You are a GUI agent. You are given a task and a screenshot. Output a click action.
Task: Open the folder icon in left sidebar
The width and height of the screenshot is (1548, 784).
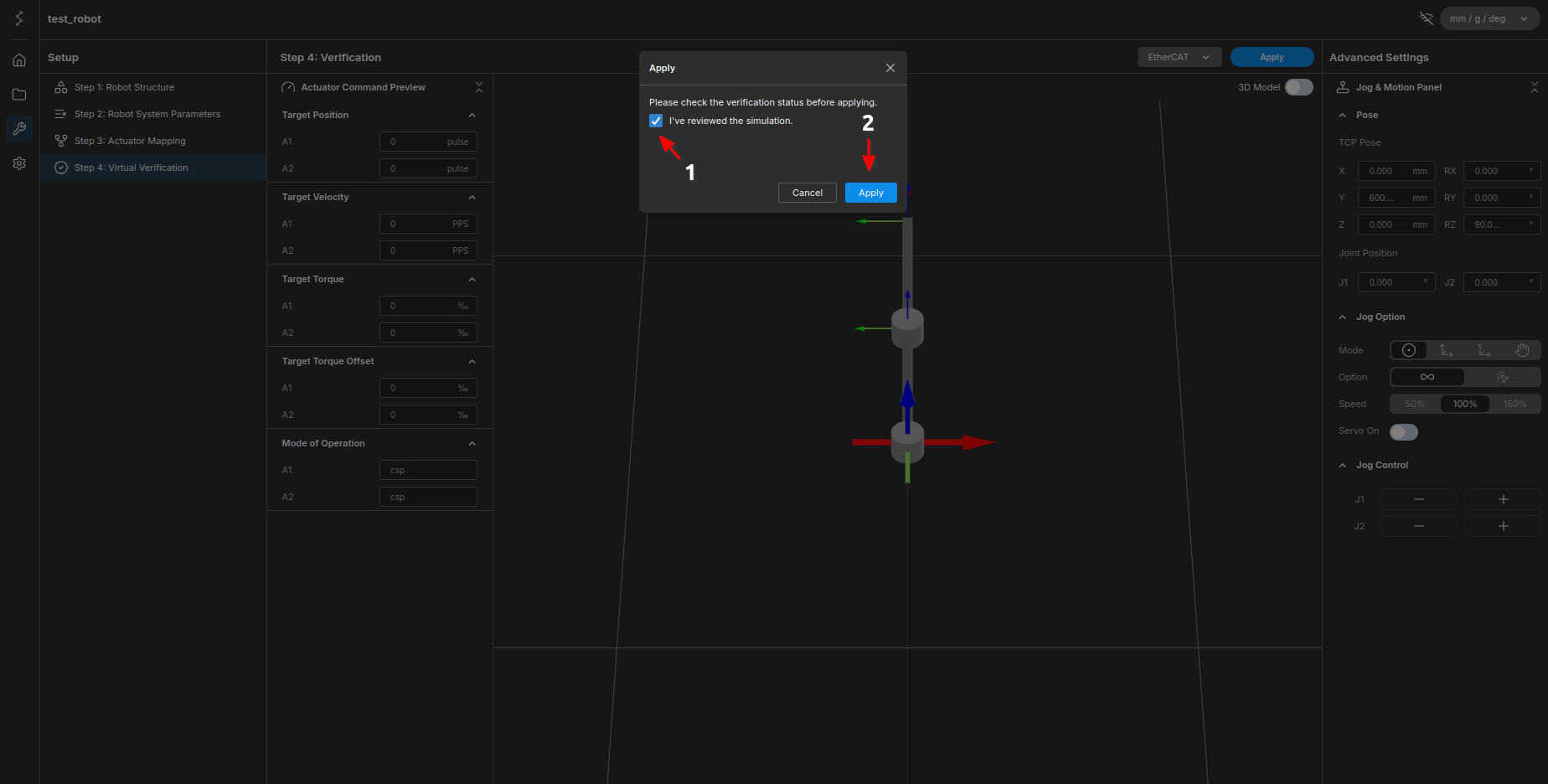point(19,95)
